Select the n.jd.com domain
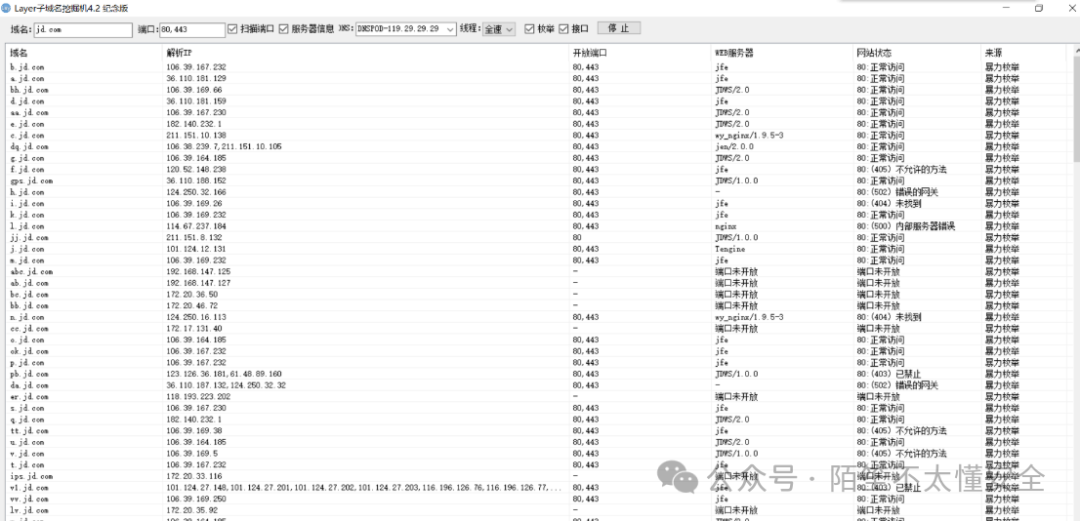This screenshot has height=521, width=1080. click(28, 317)
